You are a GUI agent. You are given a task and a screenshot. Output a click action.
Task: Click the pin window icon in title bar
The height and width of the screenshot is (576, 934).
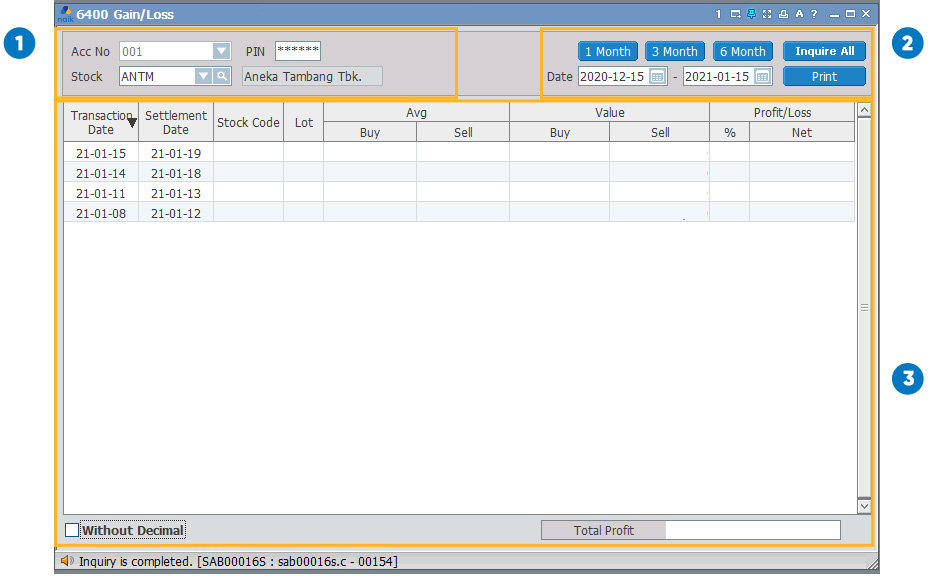coord(751,14)
